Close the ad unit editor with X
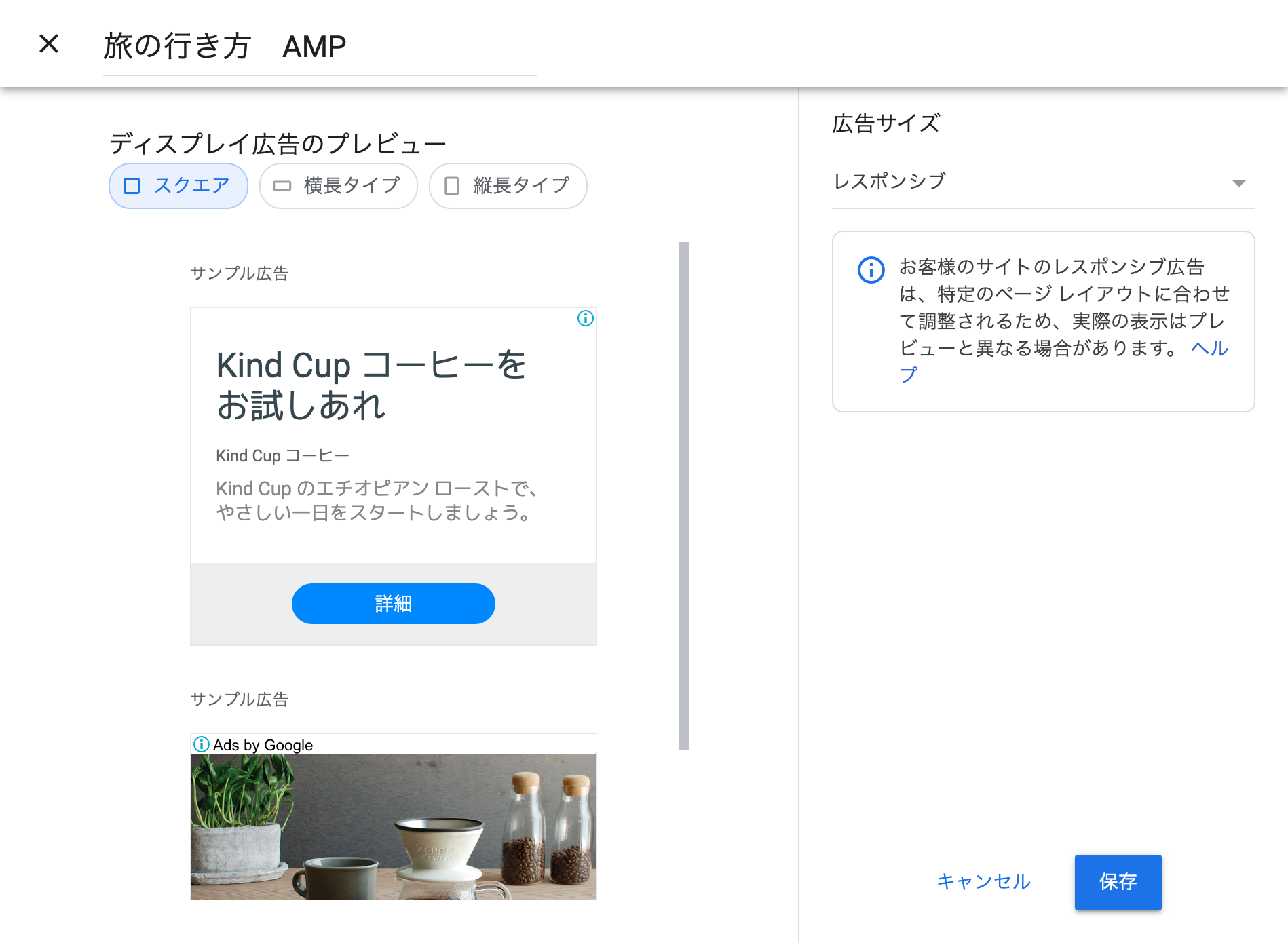 [49, 44]
